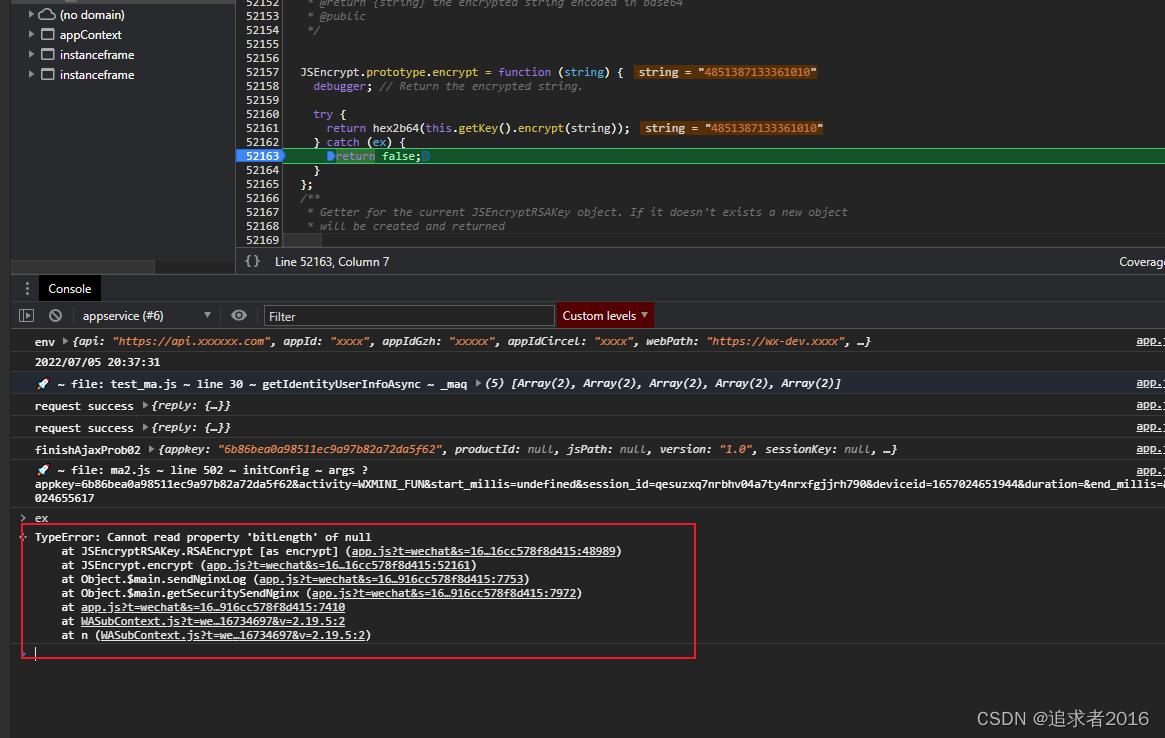This screenshot has width=1165, height=738.
Task: Click the 'ex' console command entry
Action: (x=42, y=518)
